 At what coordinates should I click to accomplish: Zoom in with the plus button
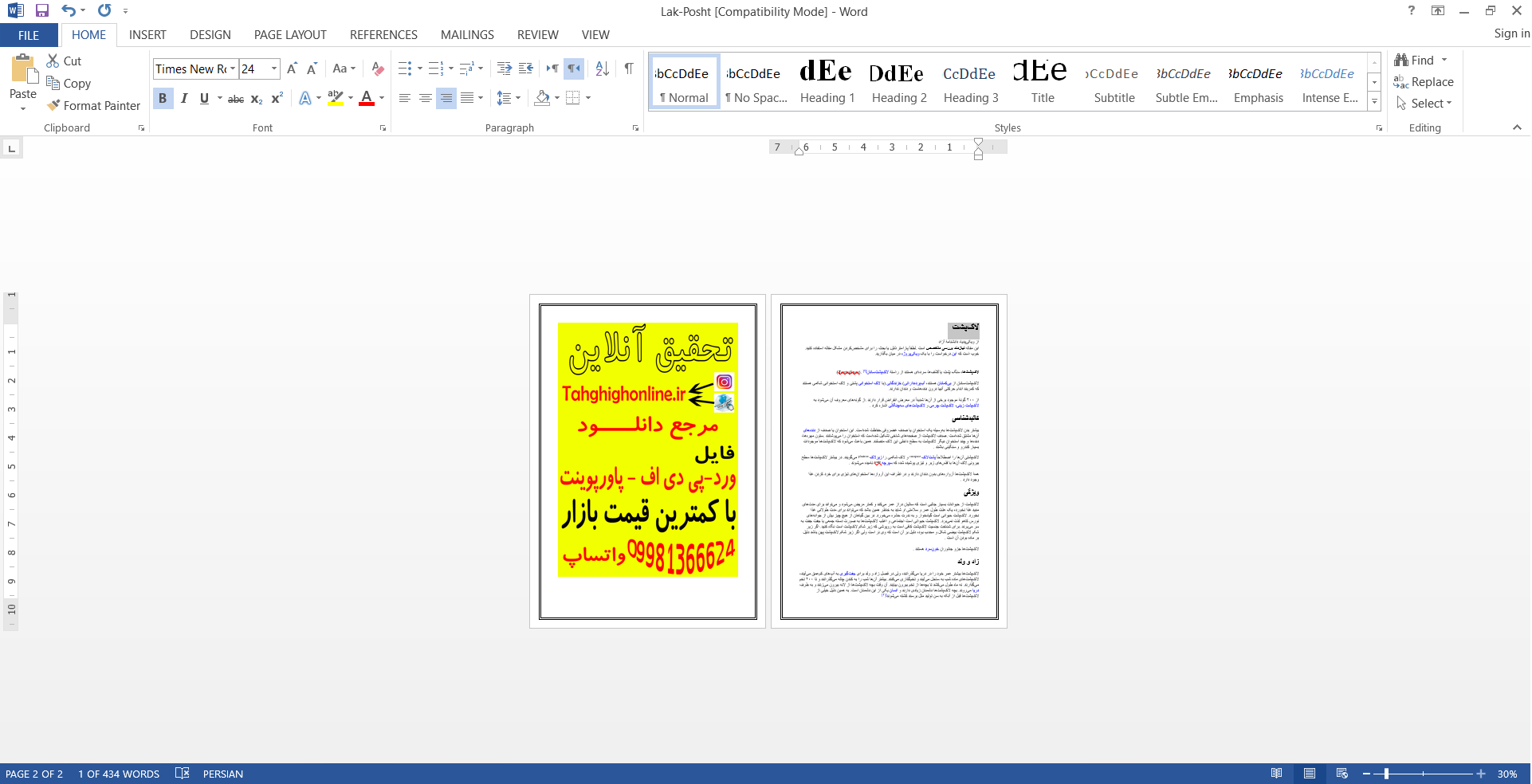[x=1481, y=774]
